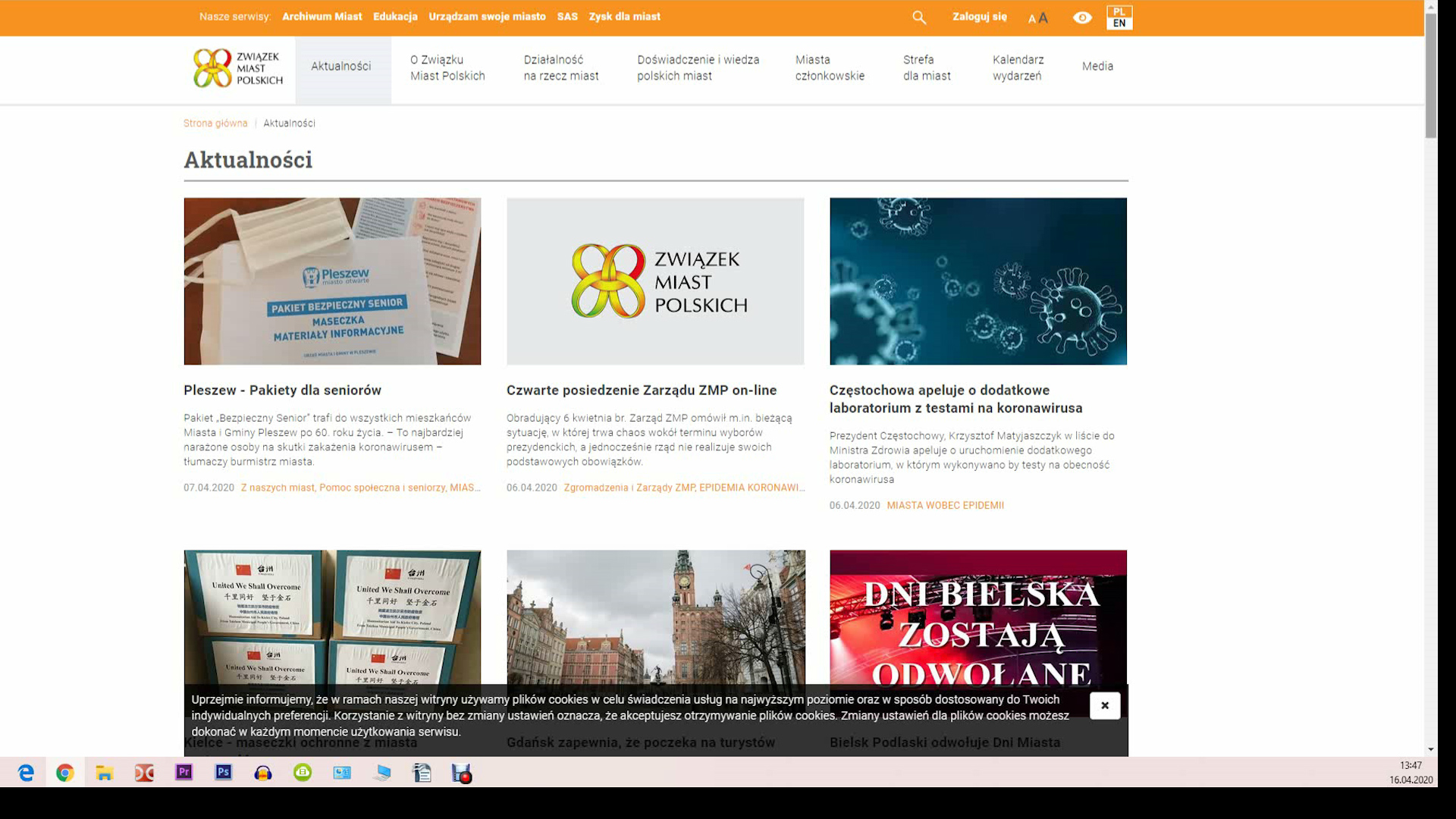Screen dimensions: 1456x819
Task: Close the cookies notice banner
Action: (1105, 705)
